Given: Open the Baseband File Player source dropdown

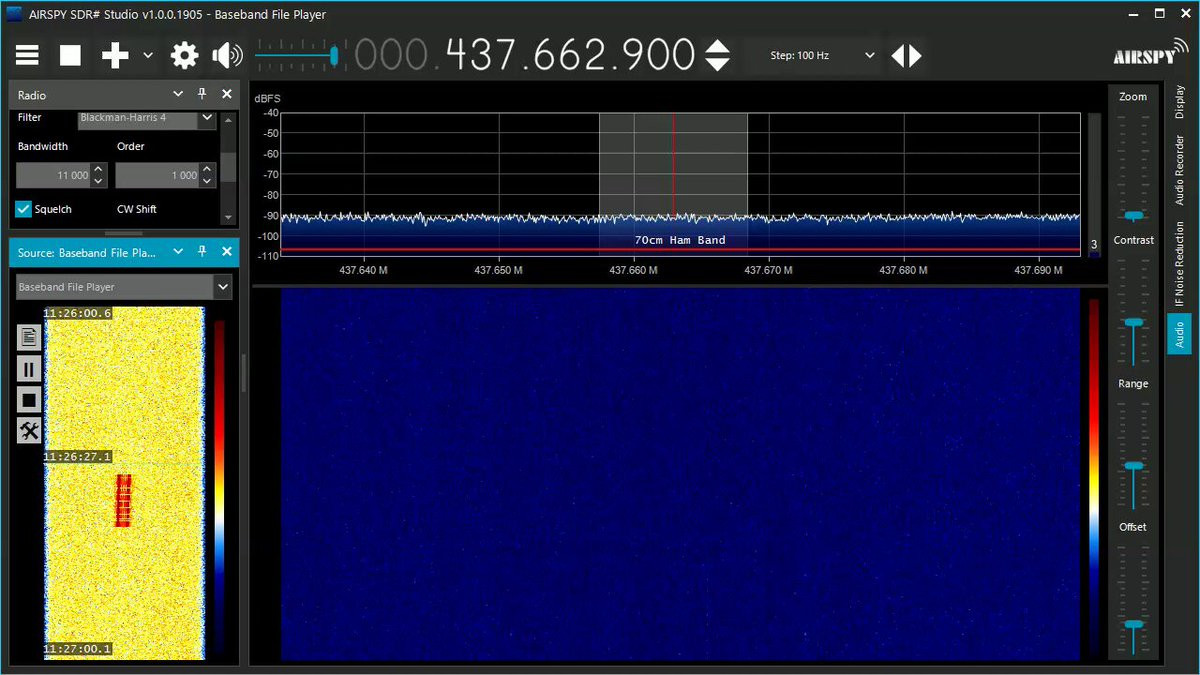Looking at the screenshot, I should 124,287.
